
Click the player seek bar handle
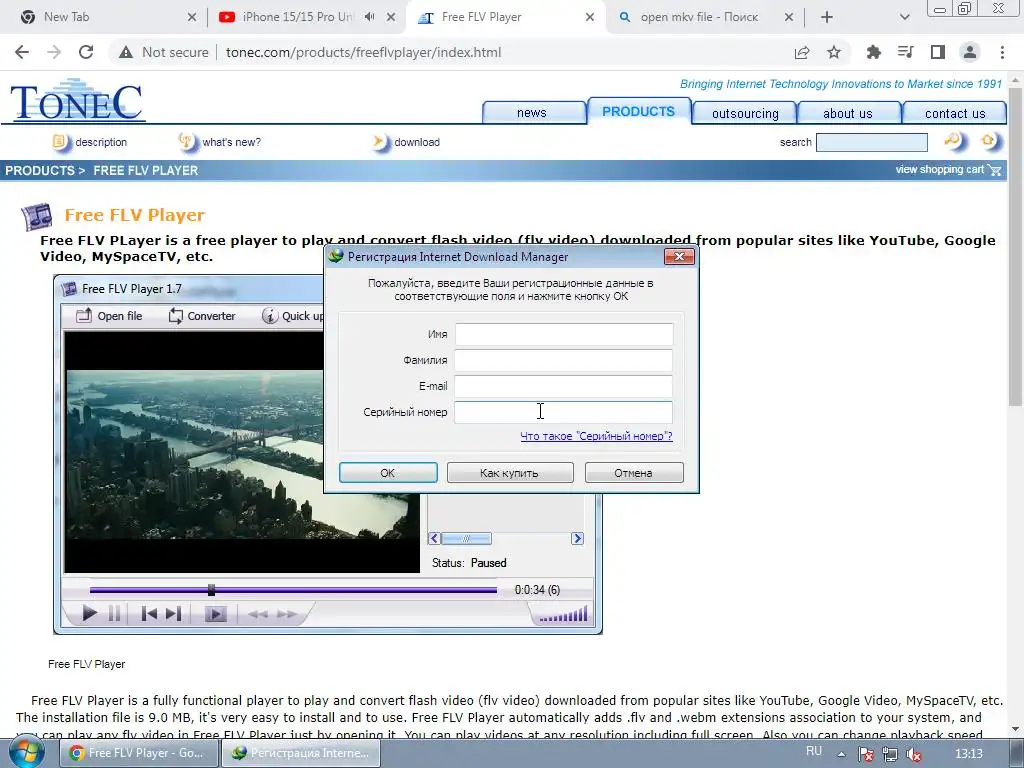coord(211,590)
